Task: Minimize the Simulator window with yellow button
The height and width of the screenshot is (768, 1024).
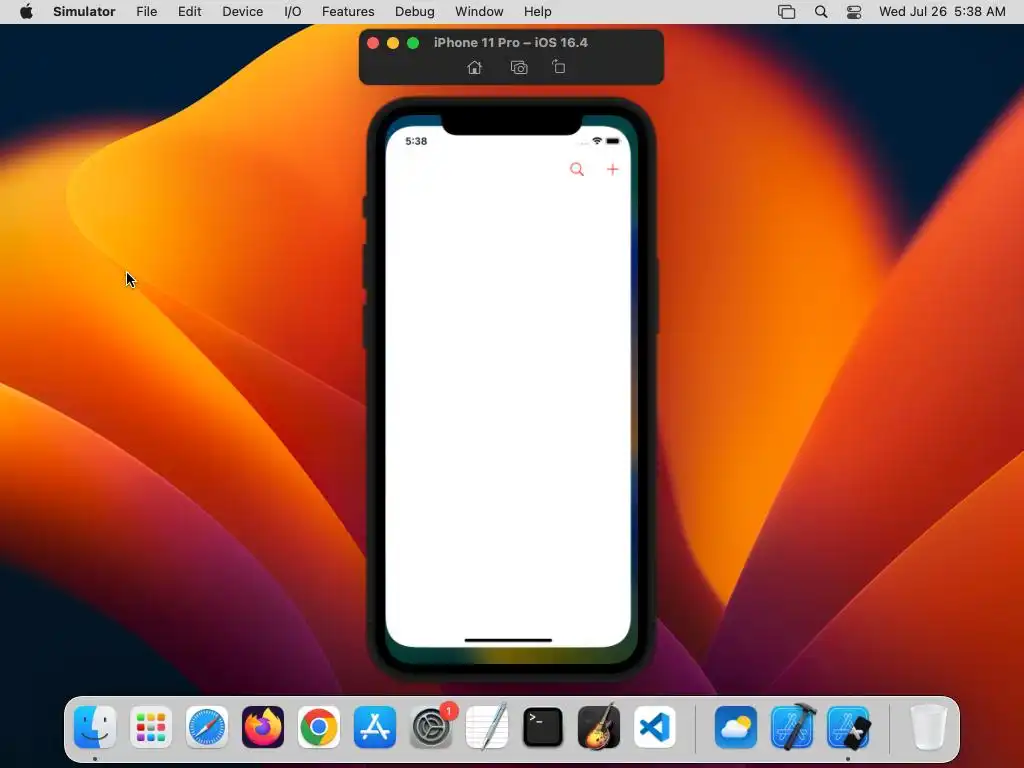Action: coord(393,43)
